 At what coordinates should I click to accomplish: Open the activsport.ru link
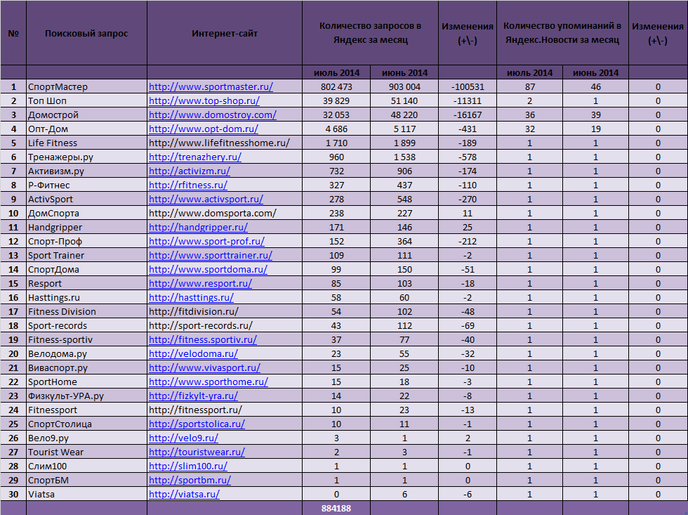pos(206,199)
